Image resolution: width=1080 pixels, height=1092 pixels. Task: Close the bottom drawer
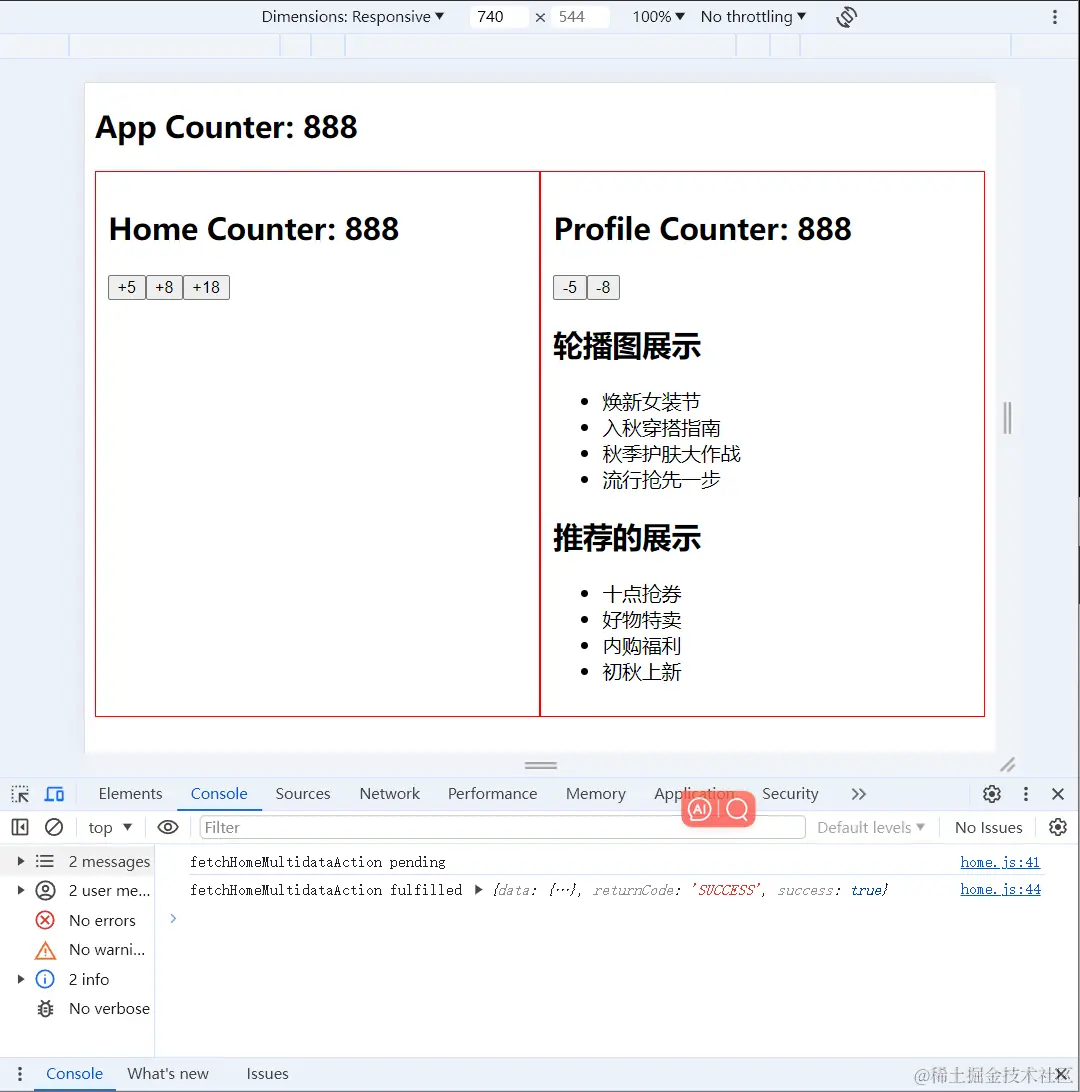(x=1062, y=1074)
